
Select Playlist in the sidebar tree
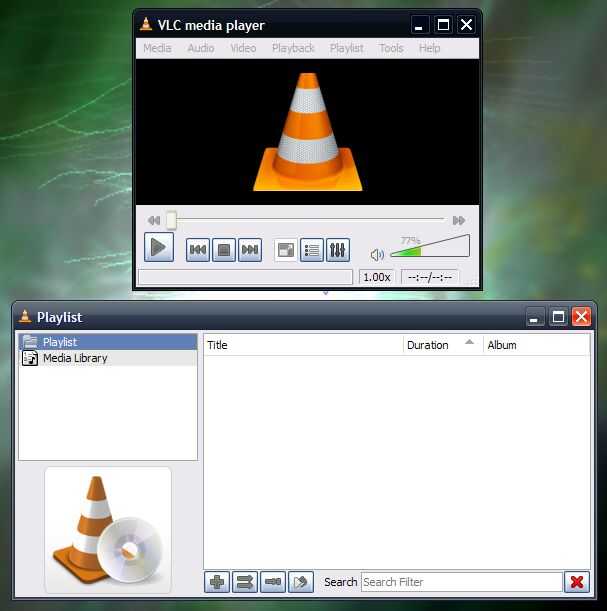pos(108,342)
